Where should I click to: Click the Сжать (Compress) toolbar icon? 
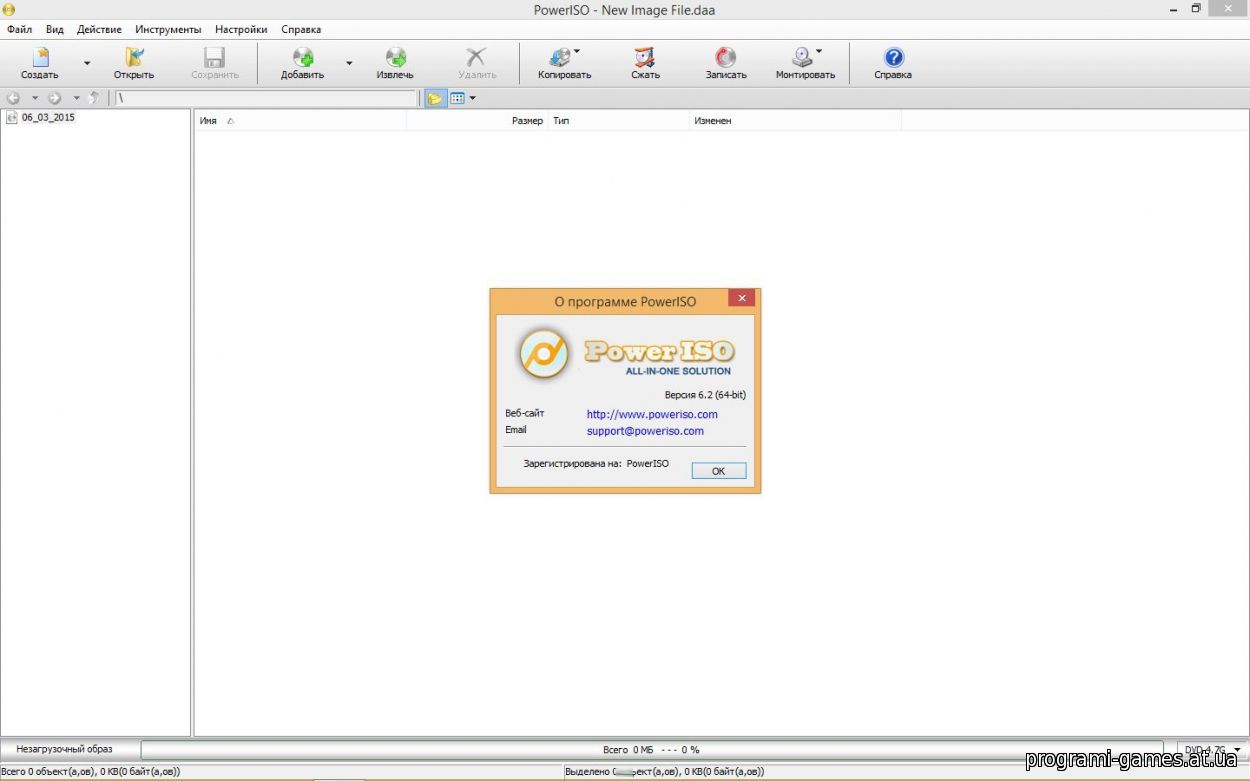pyautogui.click(x=645, y=63)
